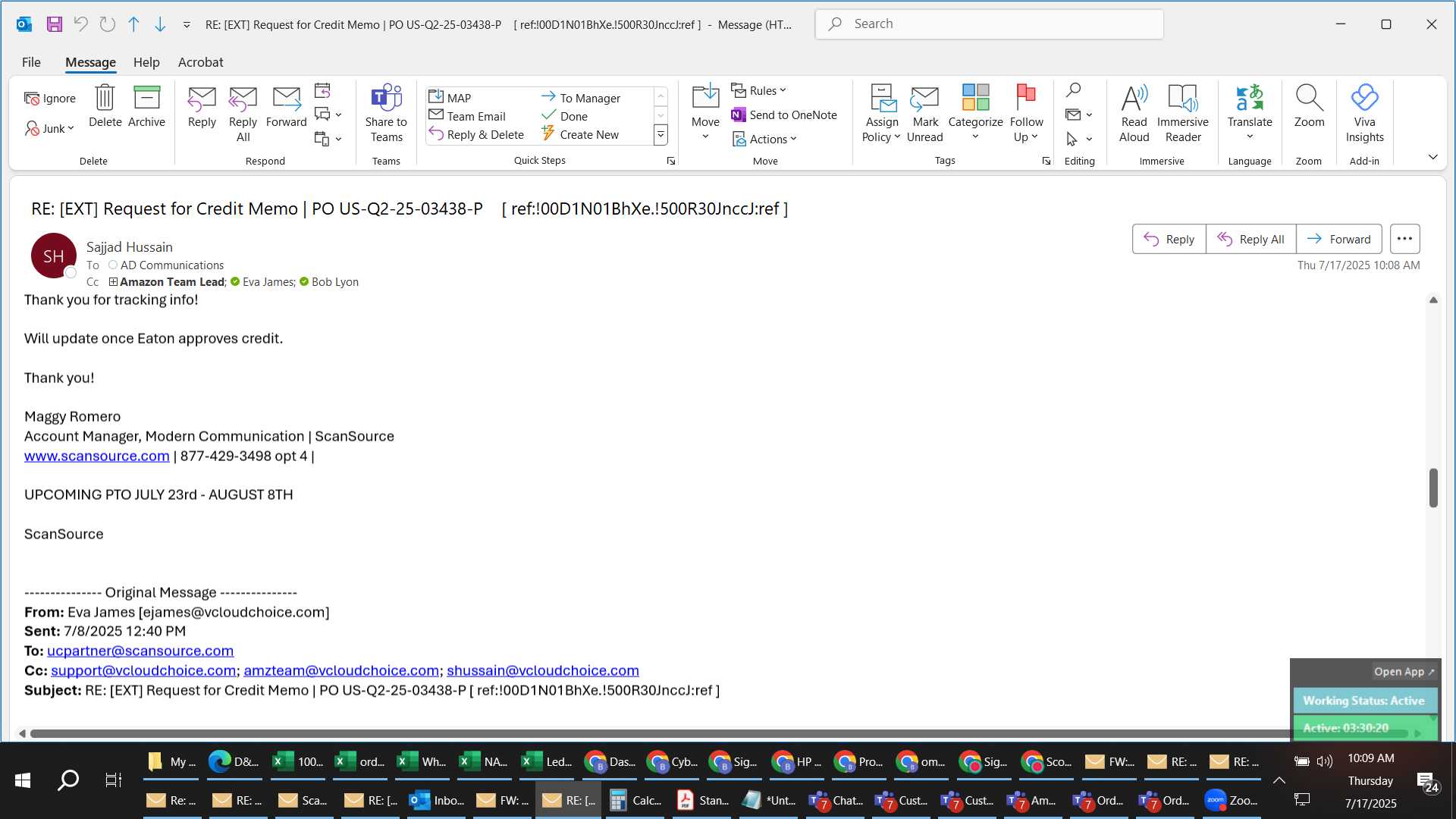
Task: Click the Save icon in title bar
Action: click(x=54, y=24)
